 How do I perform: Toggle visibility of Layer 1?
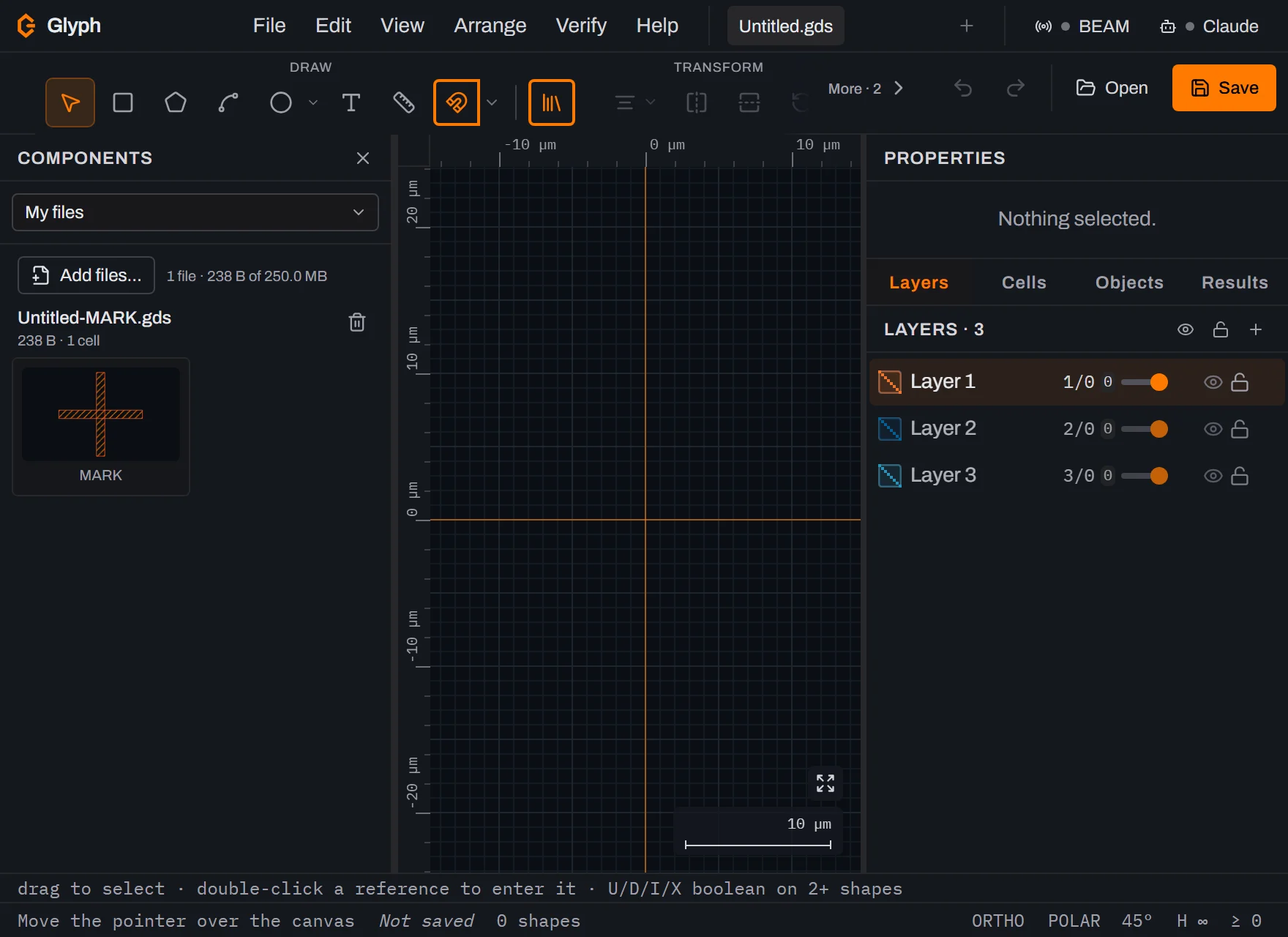(1213, 382)
